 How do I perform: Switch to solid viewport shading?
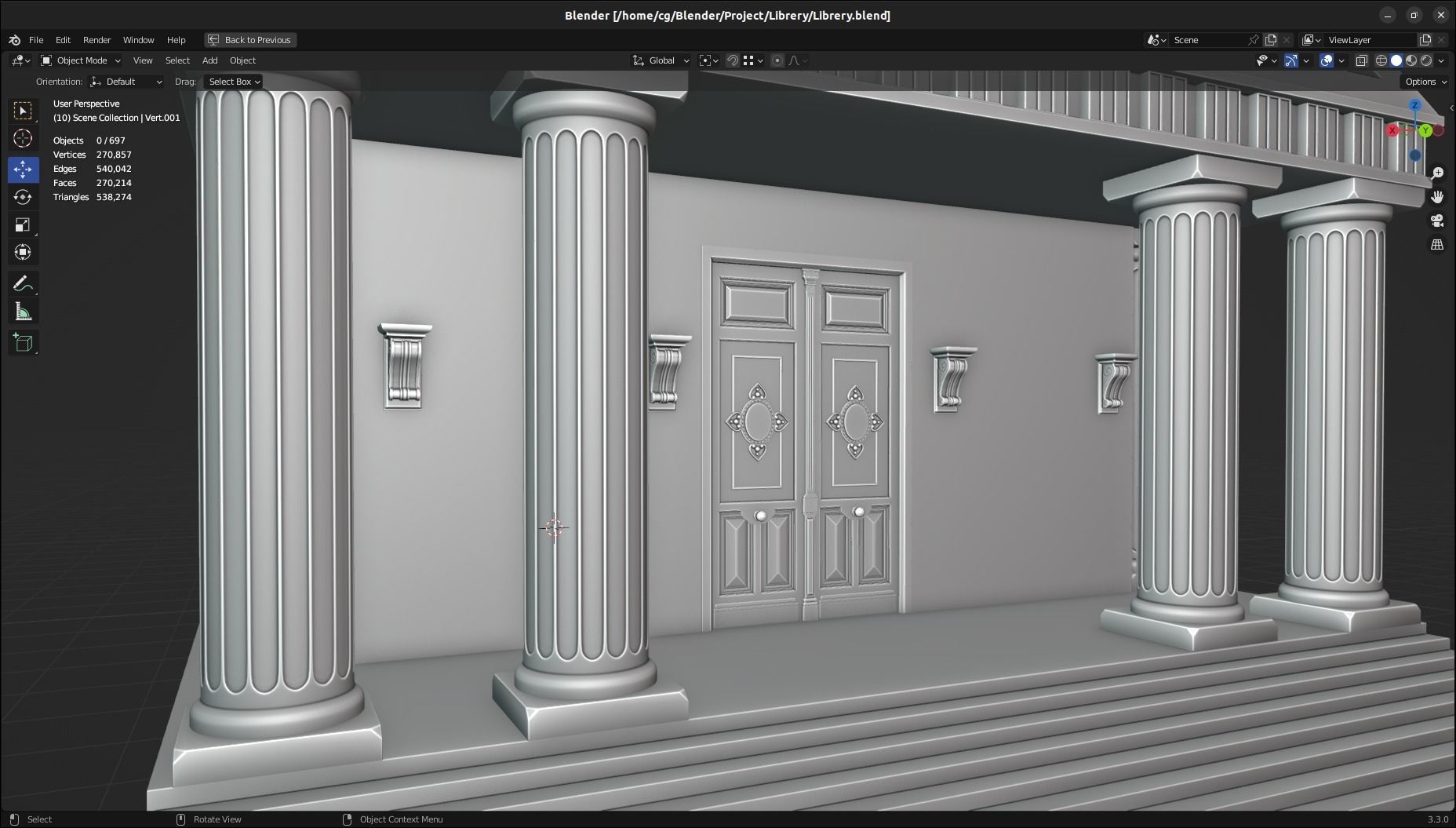pyautogui.click(x=1396, y=60)
